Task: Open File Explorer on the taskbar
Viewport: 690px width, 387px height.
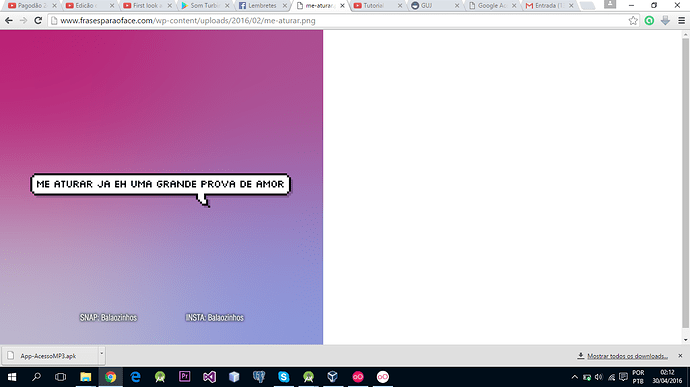Action: click(x=85, y=377)
